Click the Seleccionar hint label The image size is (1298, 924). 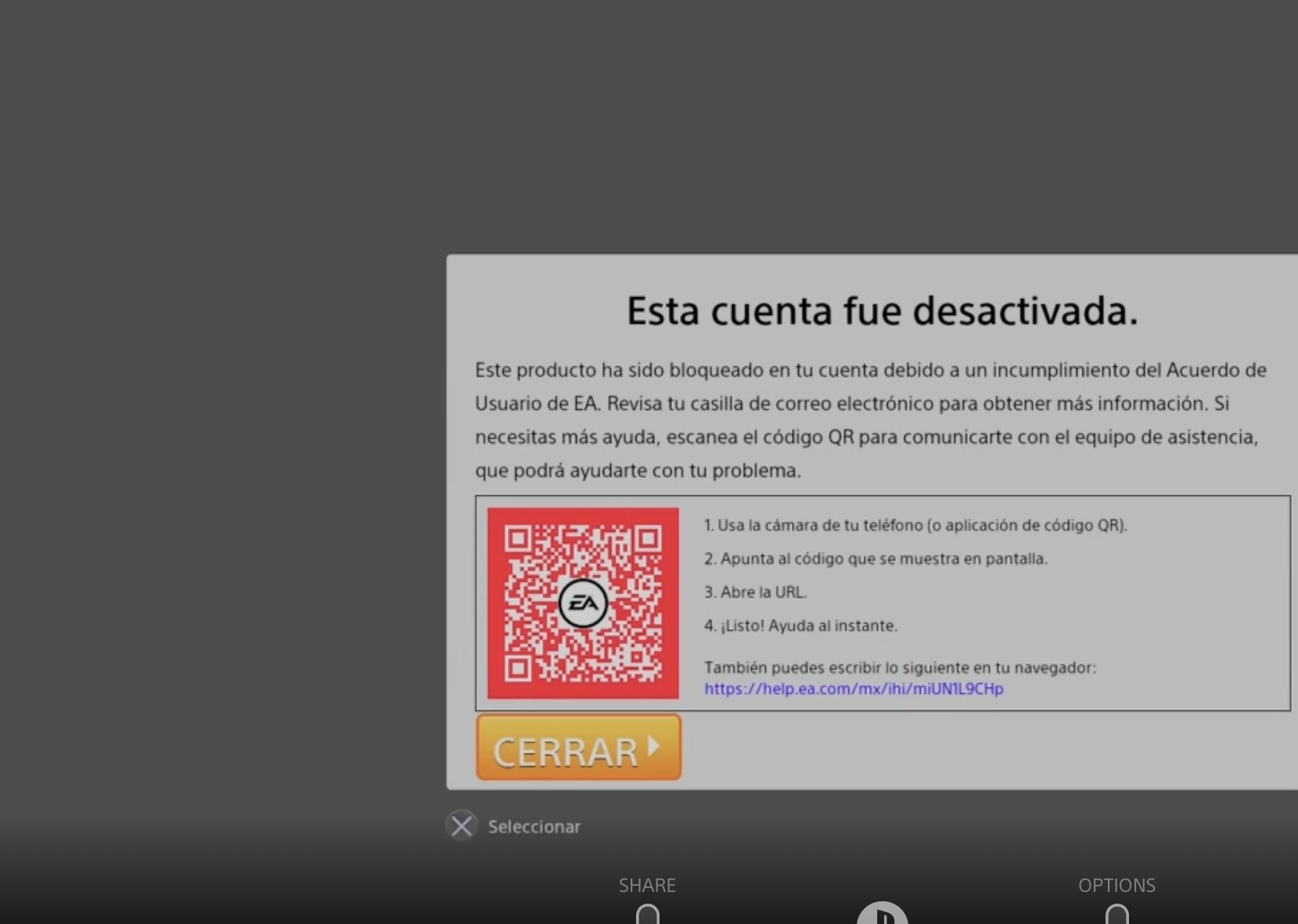(x=534, y=827)
